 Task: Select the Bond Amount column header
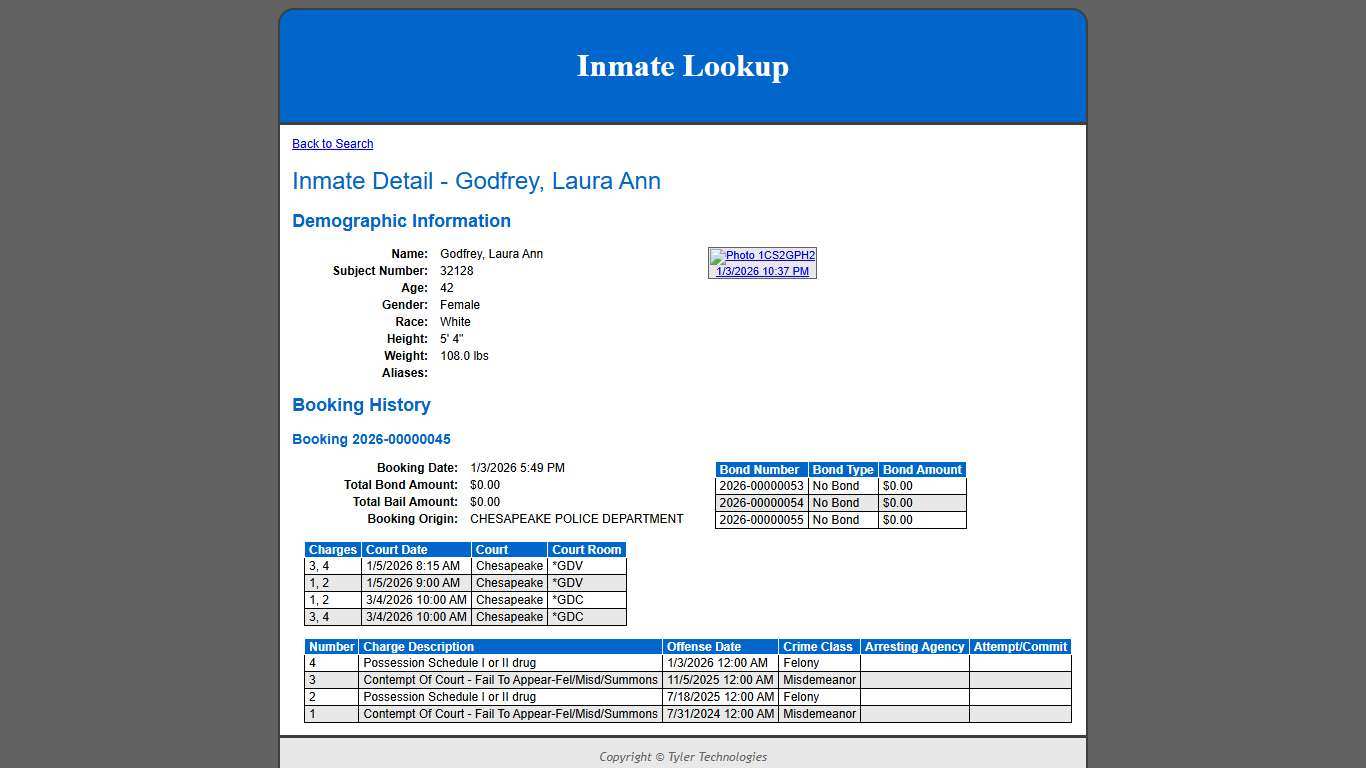(921, 469)
